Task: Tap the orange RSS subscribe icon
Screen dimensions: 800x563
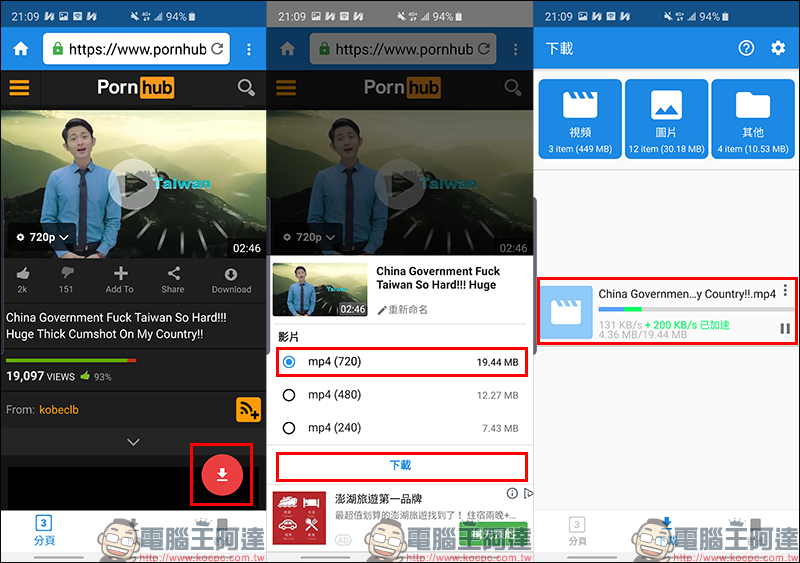Action: pos(248,410)
